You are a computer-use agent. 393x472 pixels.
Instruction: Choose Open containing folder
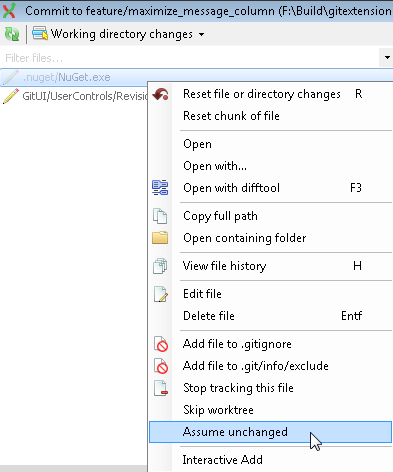[x=271, y=238]
